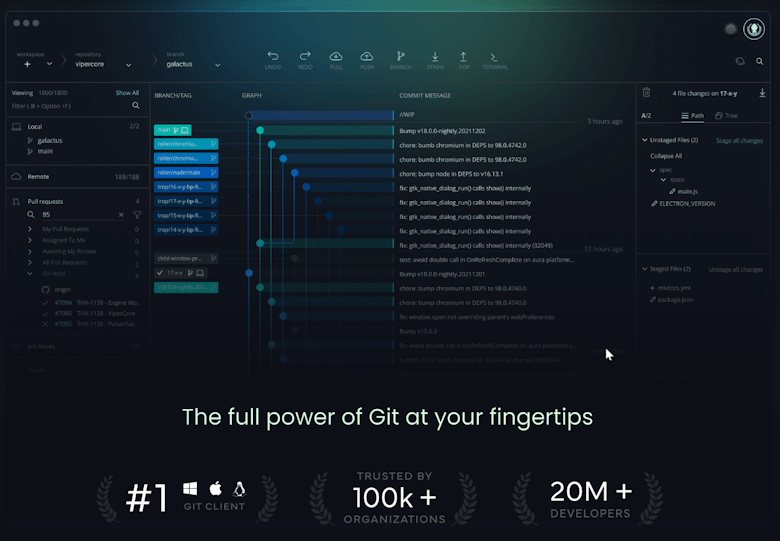Open the vipercore repository dropdown

[x=128, y=65]
